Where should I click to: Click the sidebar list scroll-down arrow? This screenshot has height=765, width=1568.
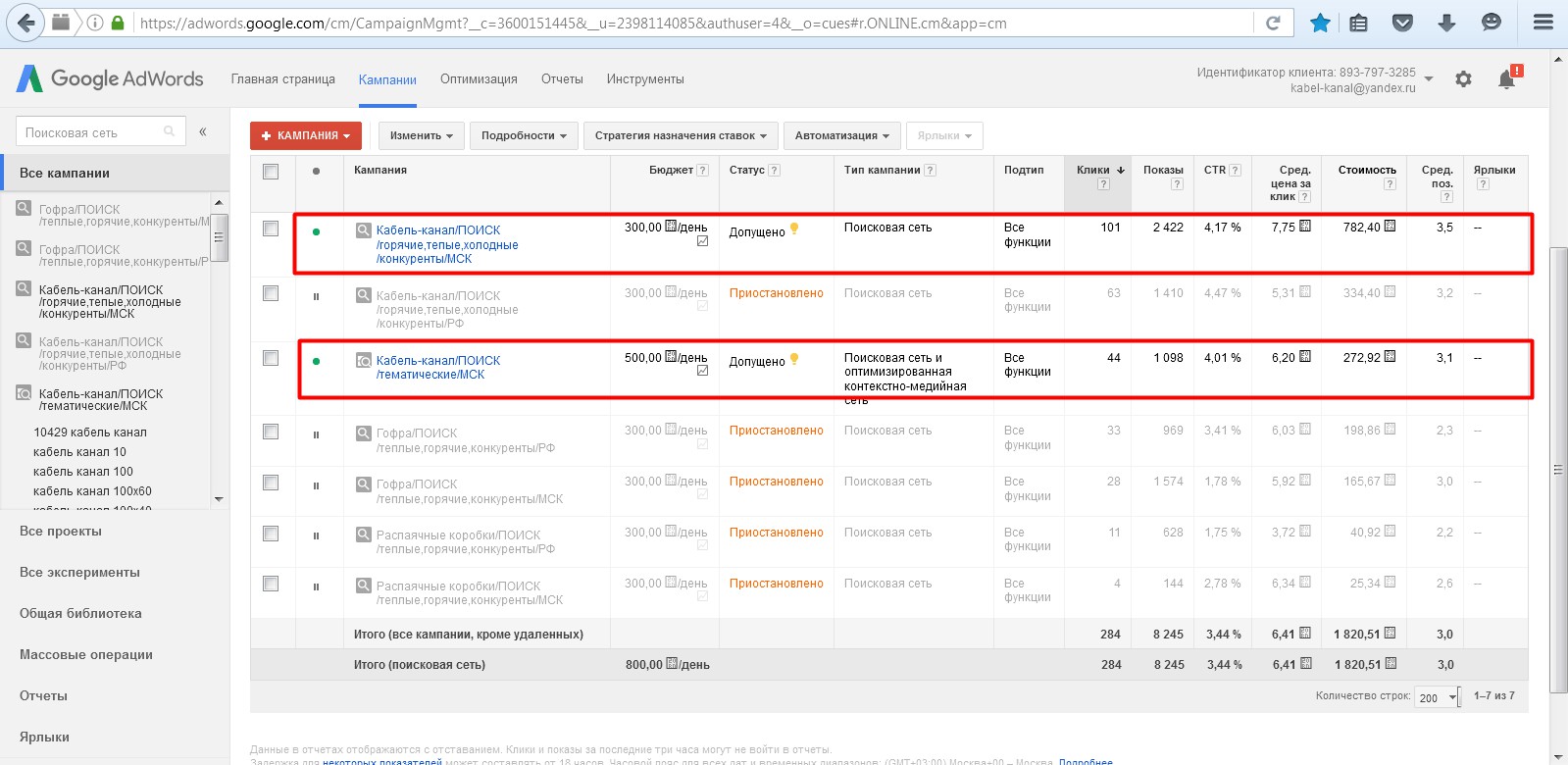coord(219,499)
